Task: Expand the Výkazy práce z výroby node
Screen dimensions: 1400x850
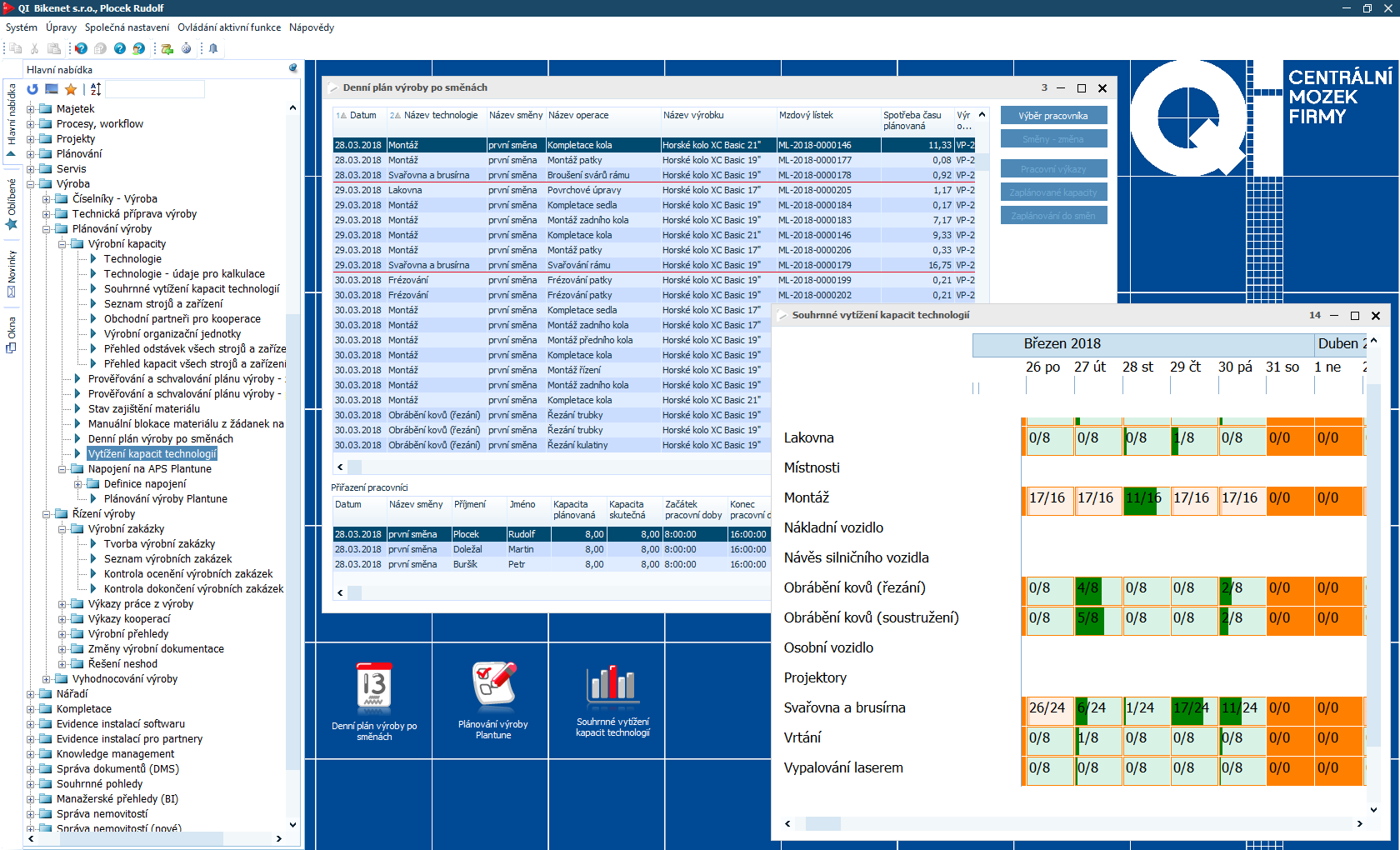Action: click(x=62, y=604)
